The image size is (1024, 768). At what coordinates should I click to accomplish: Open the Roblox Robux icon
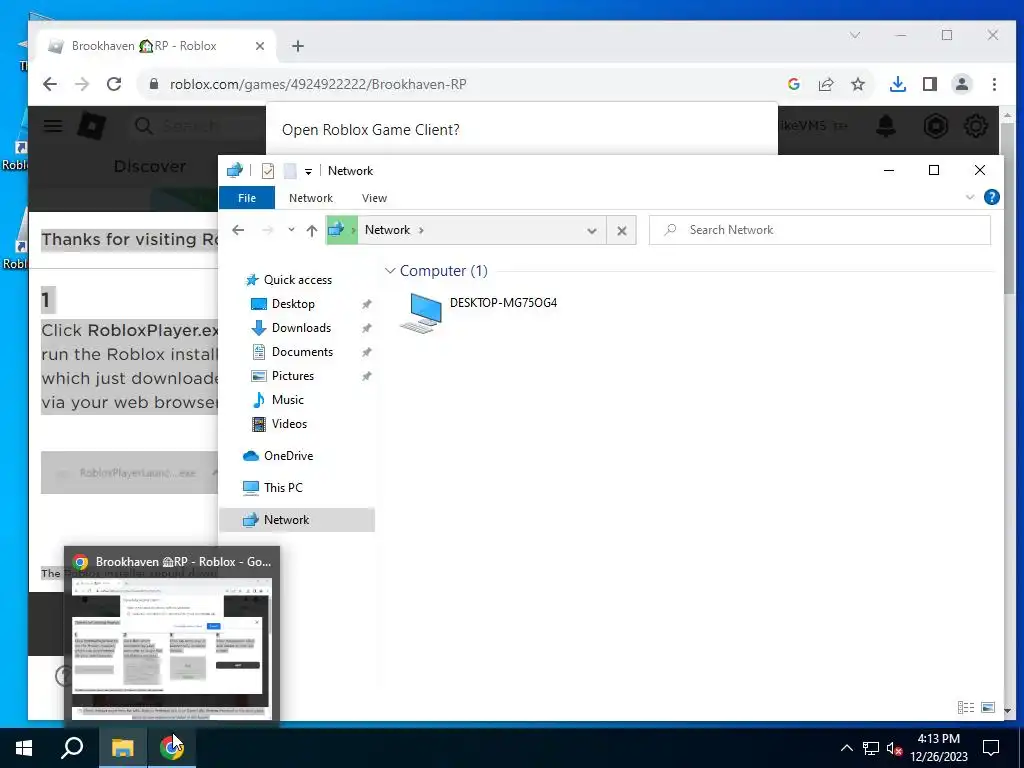pyautogui.click(x=935, y=125)
